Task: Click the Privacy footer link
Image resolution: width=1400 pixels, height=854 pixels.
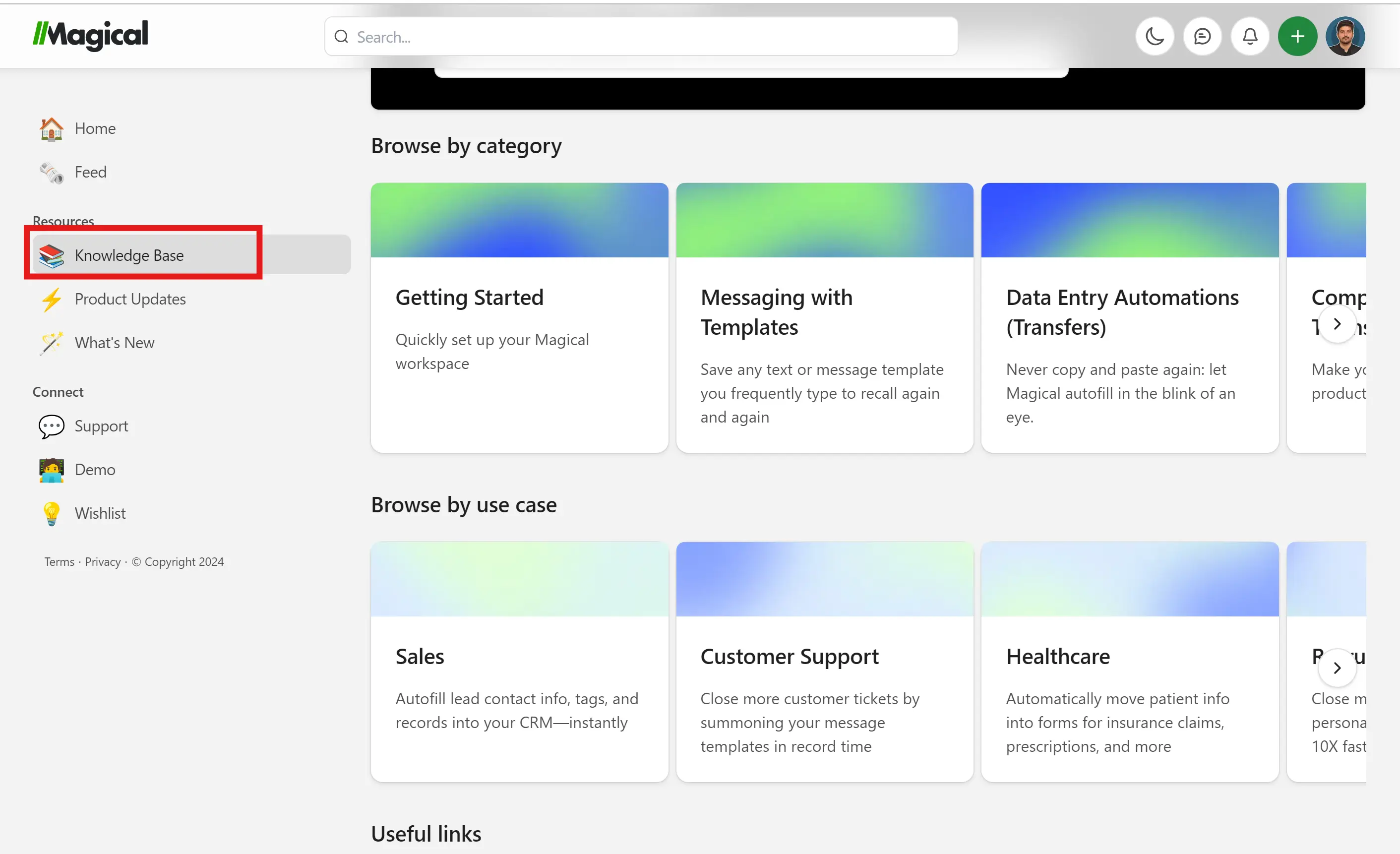Action: point(102,562)
